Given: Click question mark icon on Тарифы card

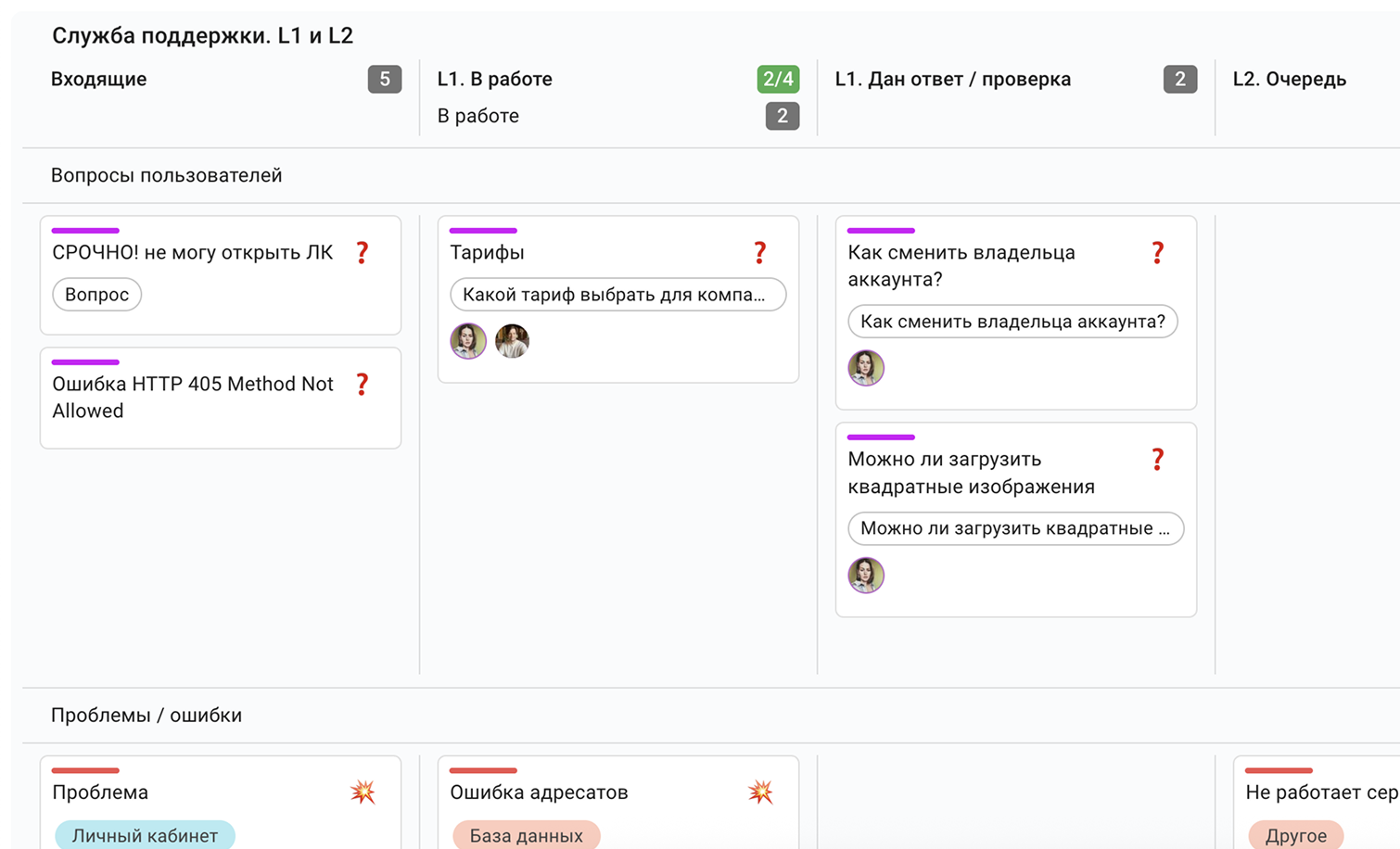Looking at the screenshot, I should pos(759,252).
